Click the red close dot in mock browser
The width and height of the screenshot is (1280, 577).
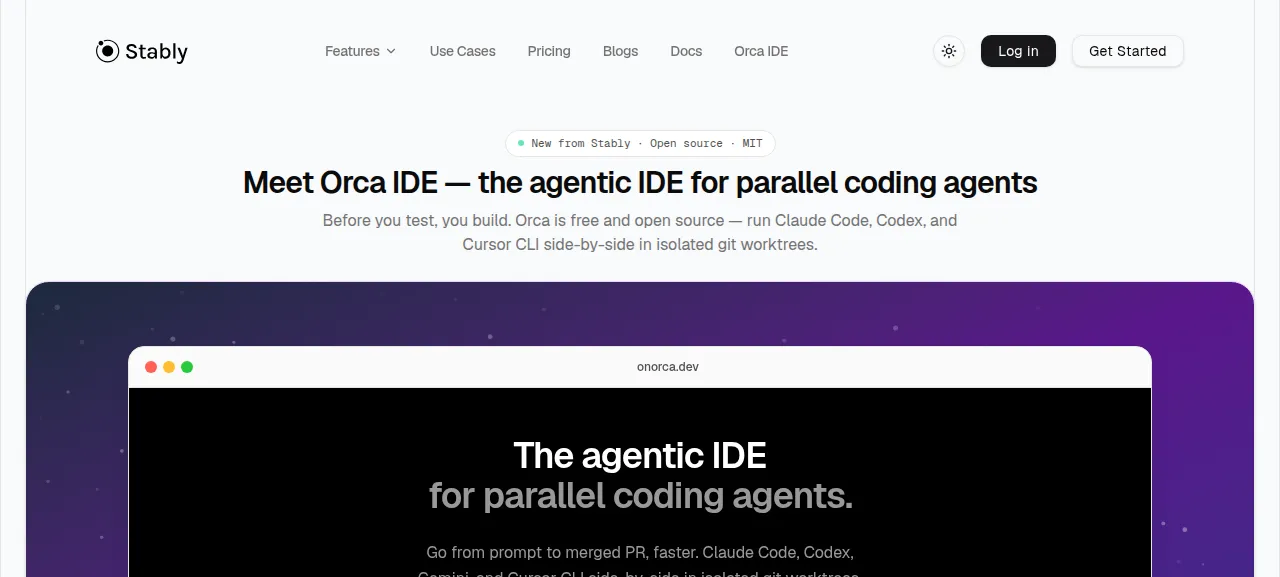click(151, 367)
